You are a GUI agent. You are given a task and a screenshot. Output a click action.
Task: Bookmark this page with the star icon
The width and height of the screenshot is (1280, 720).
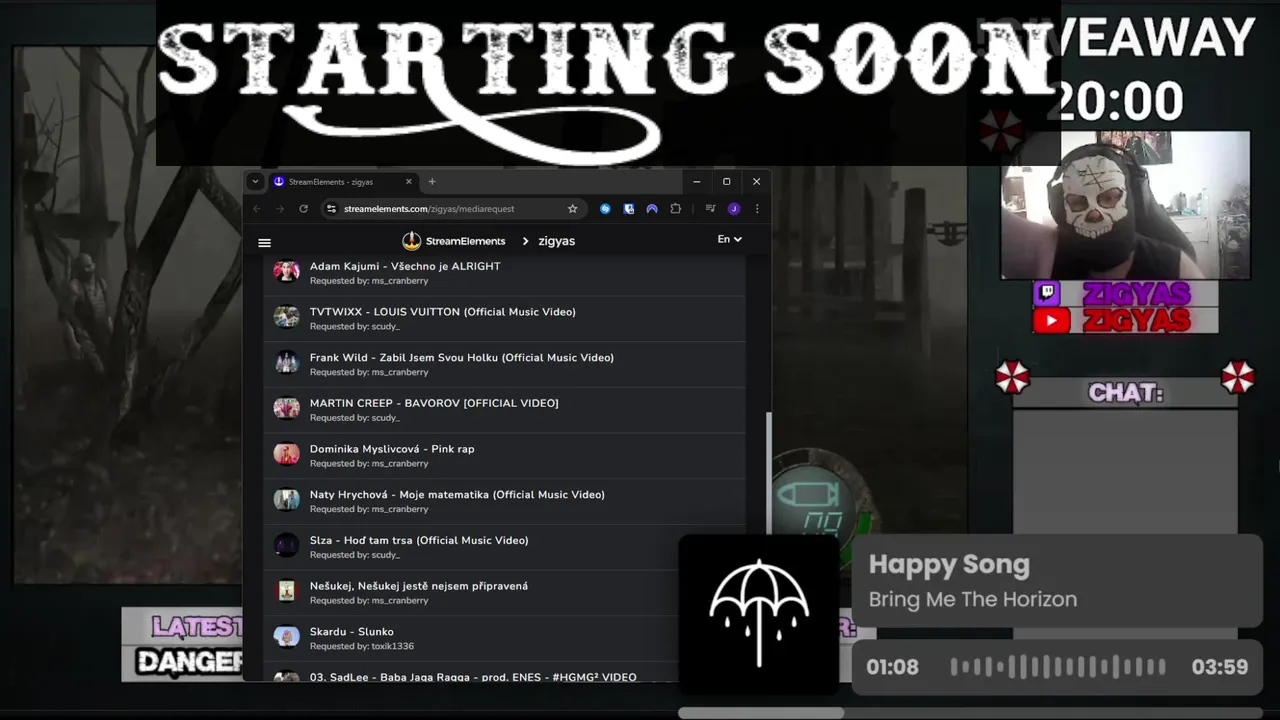(572, 209)
